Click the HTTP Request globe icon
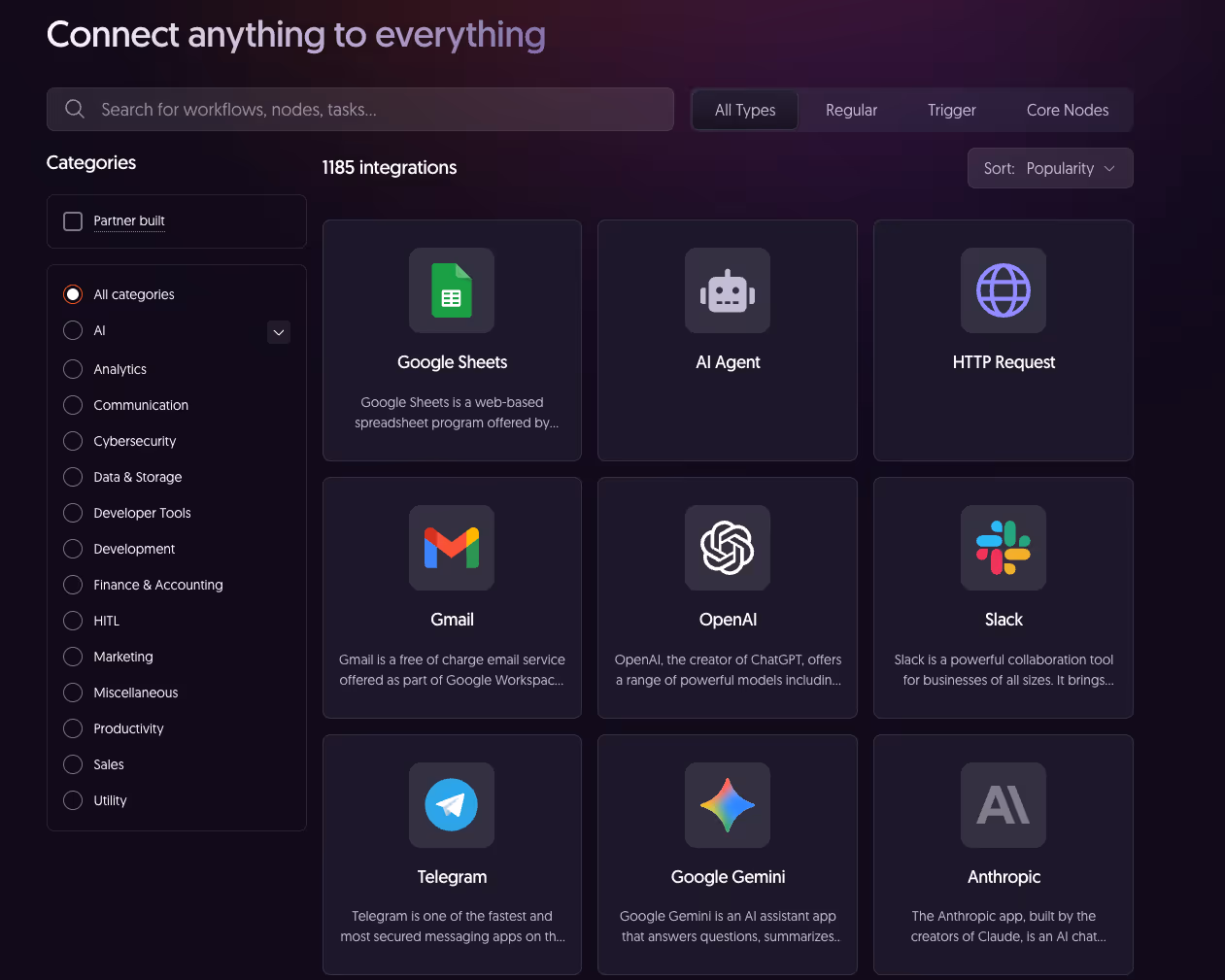The width and height of the screenshot is (1225, 980). [1004, 290]
